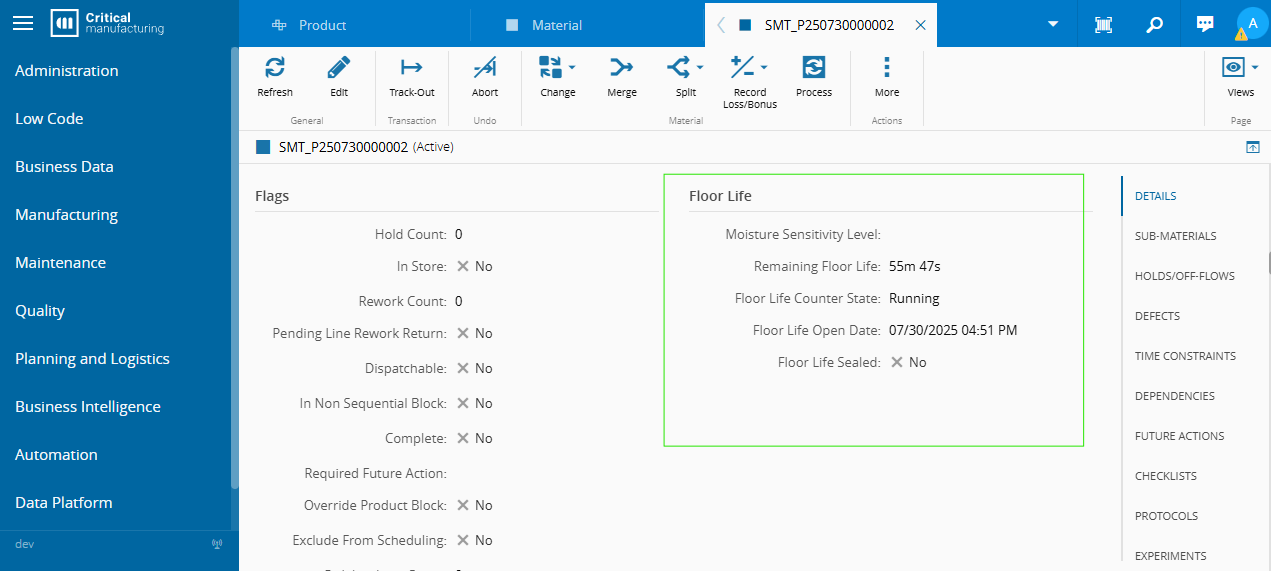
Task: Click the Merge material icon
Action: click(x=622, y=68)
